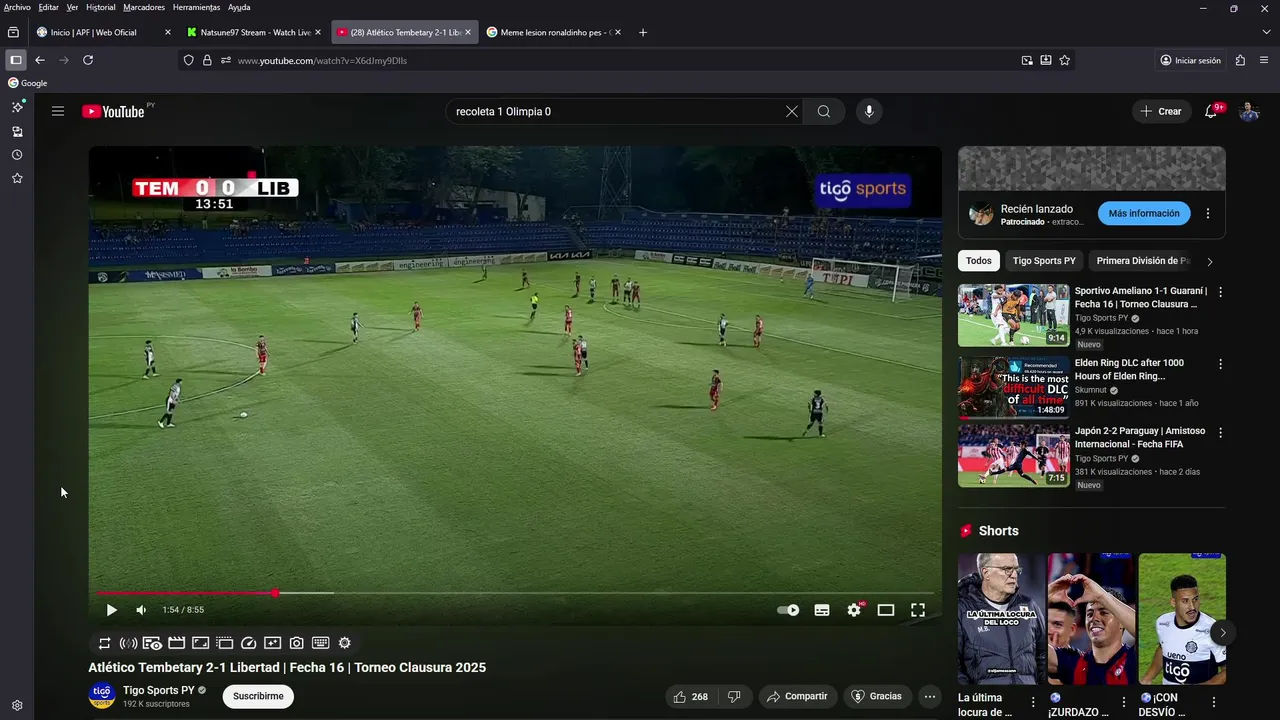Open the Herramientas menu

(196, 7)
